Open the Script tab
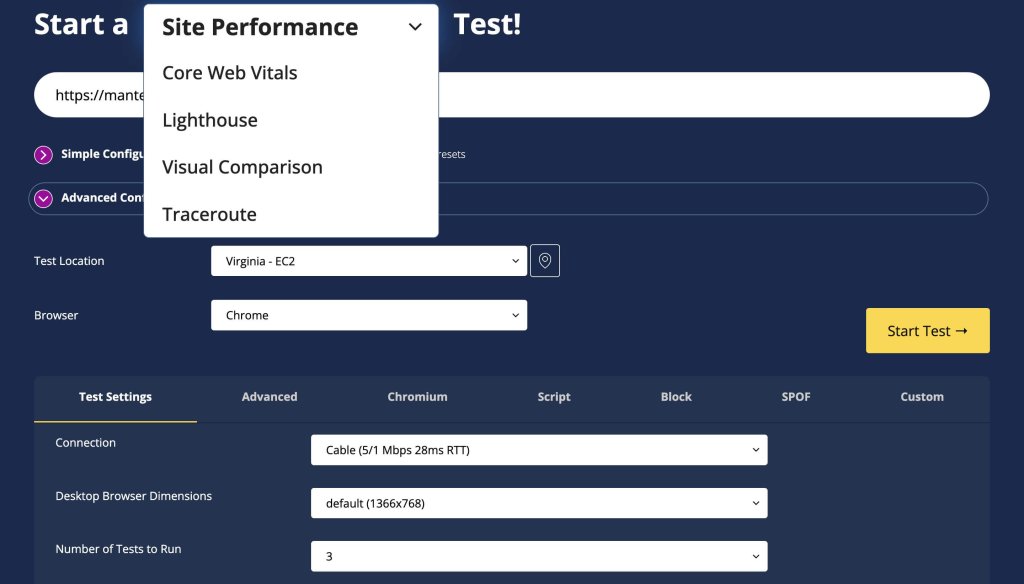The width and height of the screenshot is (1024, 584). point(554,397)
